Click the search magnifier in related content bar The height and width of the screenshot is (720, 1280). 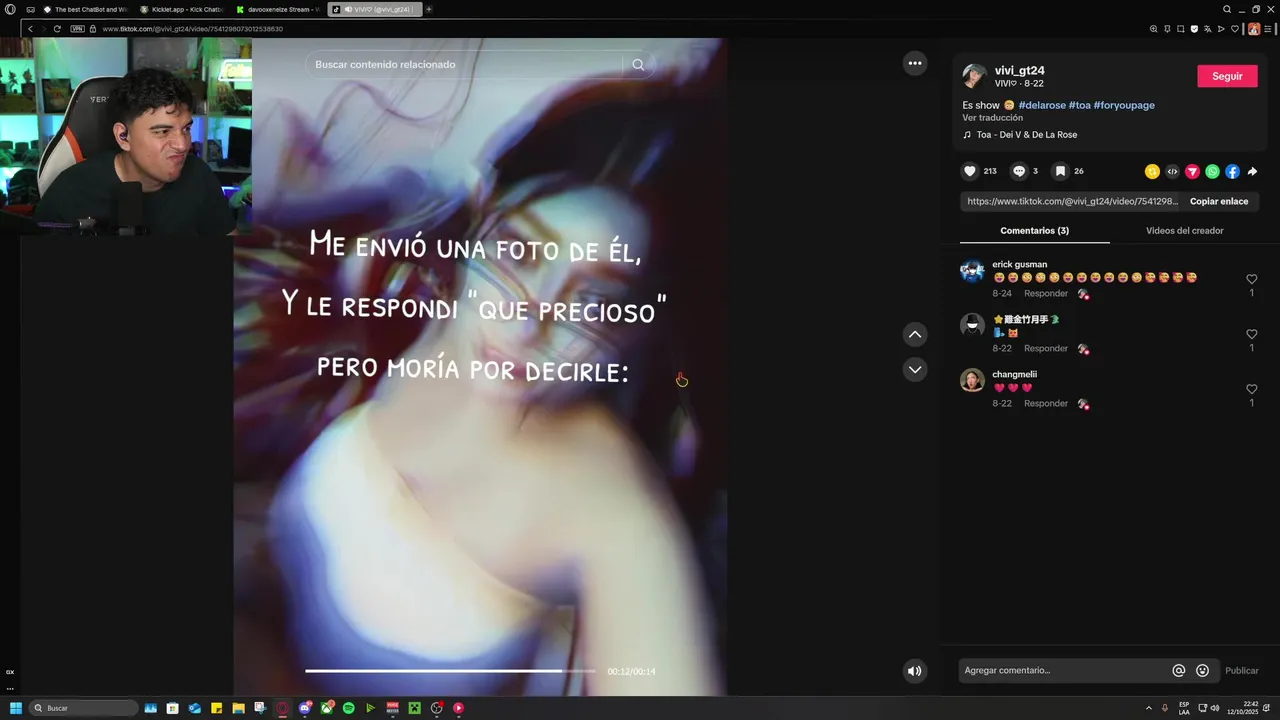pos(638,65)
